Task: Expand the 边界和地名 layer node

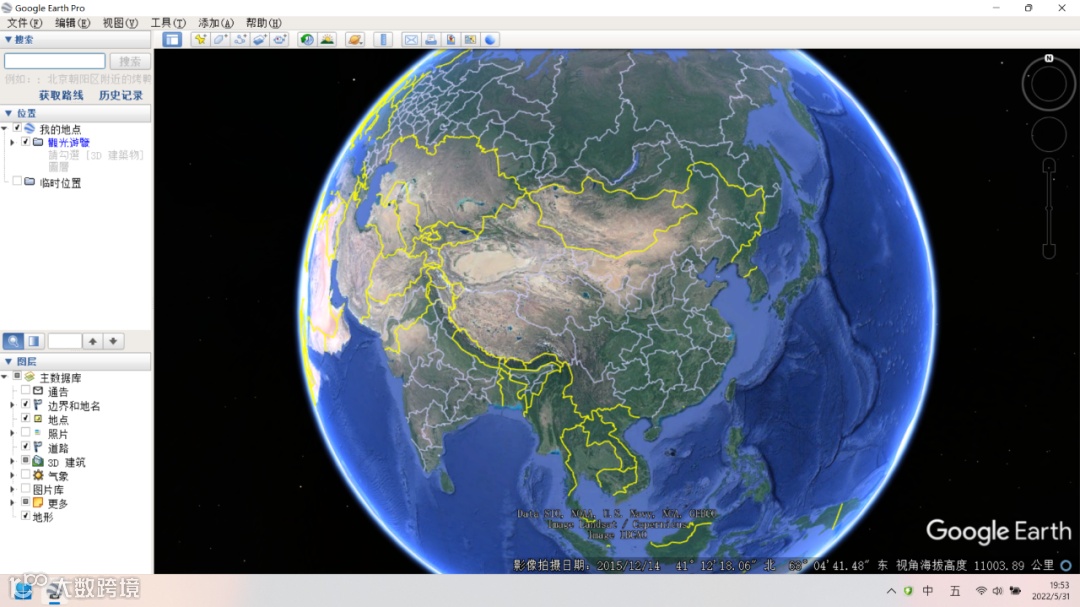Action: coord(12,406)
